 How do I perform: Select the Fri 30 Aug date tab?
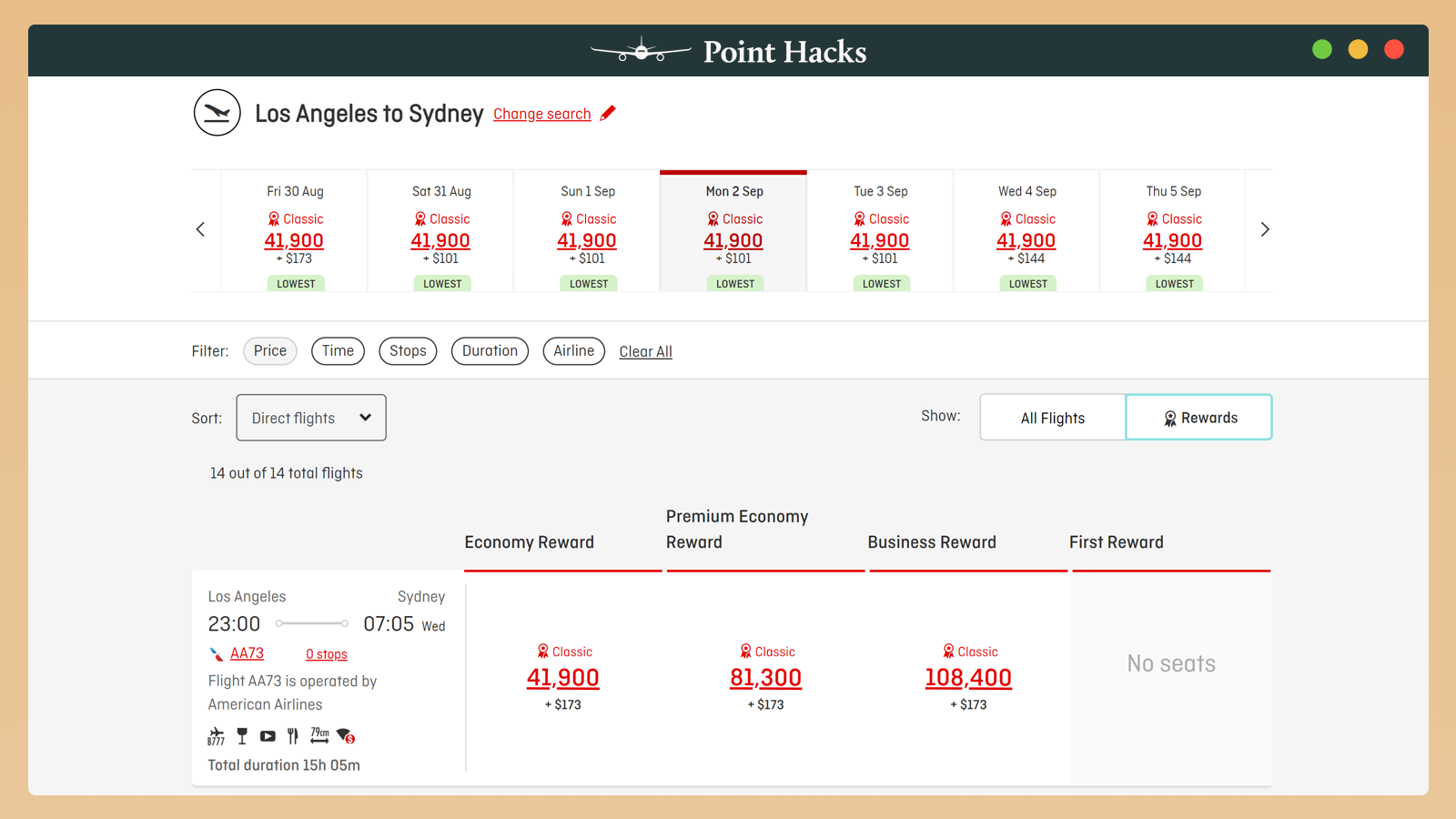(295, 231)
